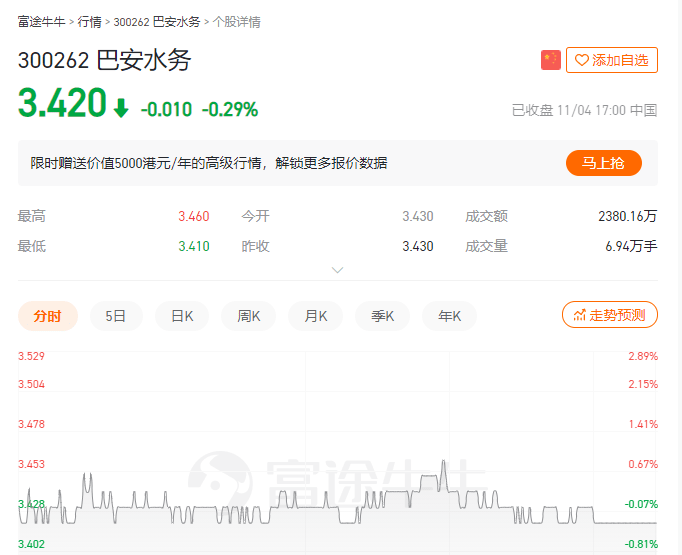Click the 1.41% axis label on chart
682x555 pixels.
[x=643, y=424]
